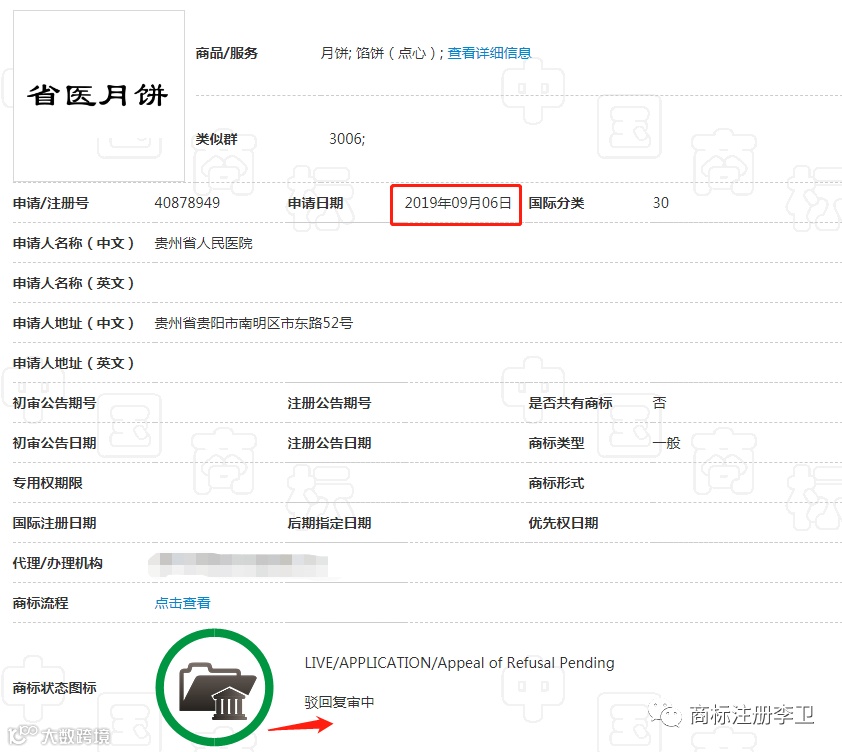
Task: Click the 申请人名称（英文） label
Action: point(74,283)
